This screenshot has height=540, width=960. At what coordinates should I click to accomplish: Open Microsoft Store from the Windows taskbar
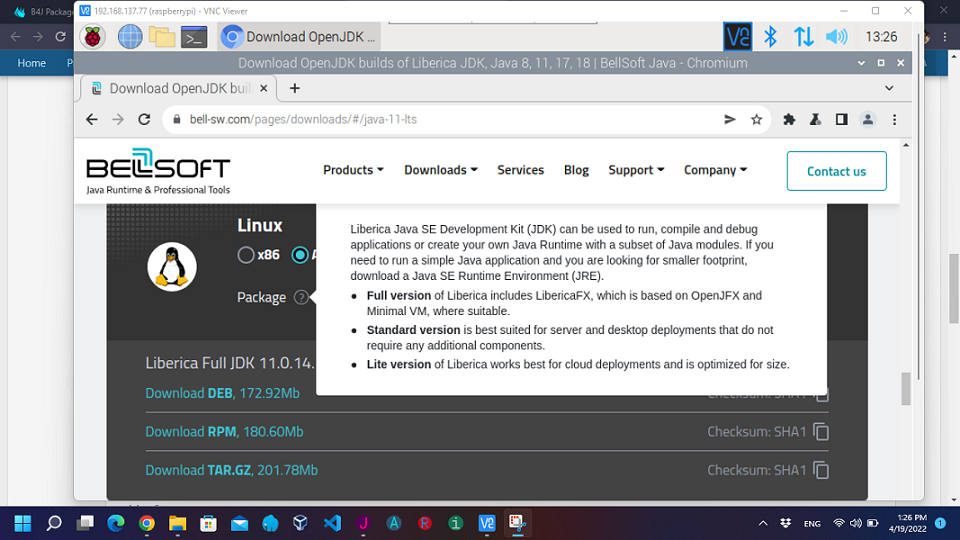[208, 523]
